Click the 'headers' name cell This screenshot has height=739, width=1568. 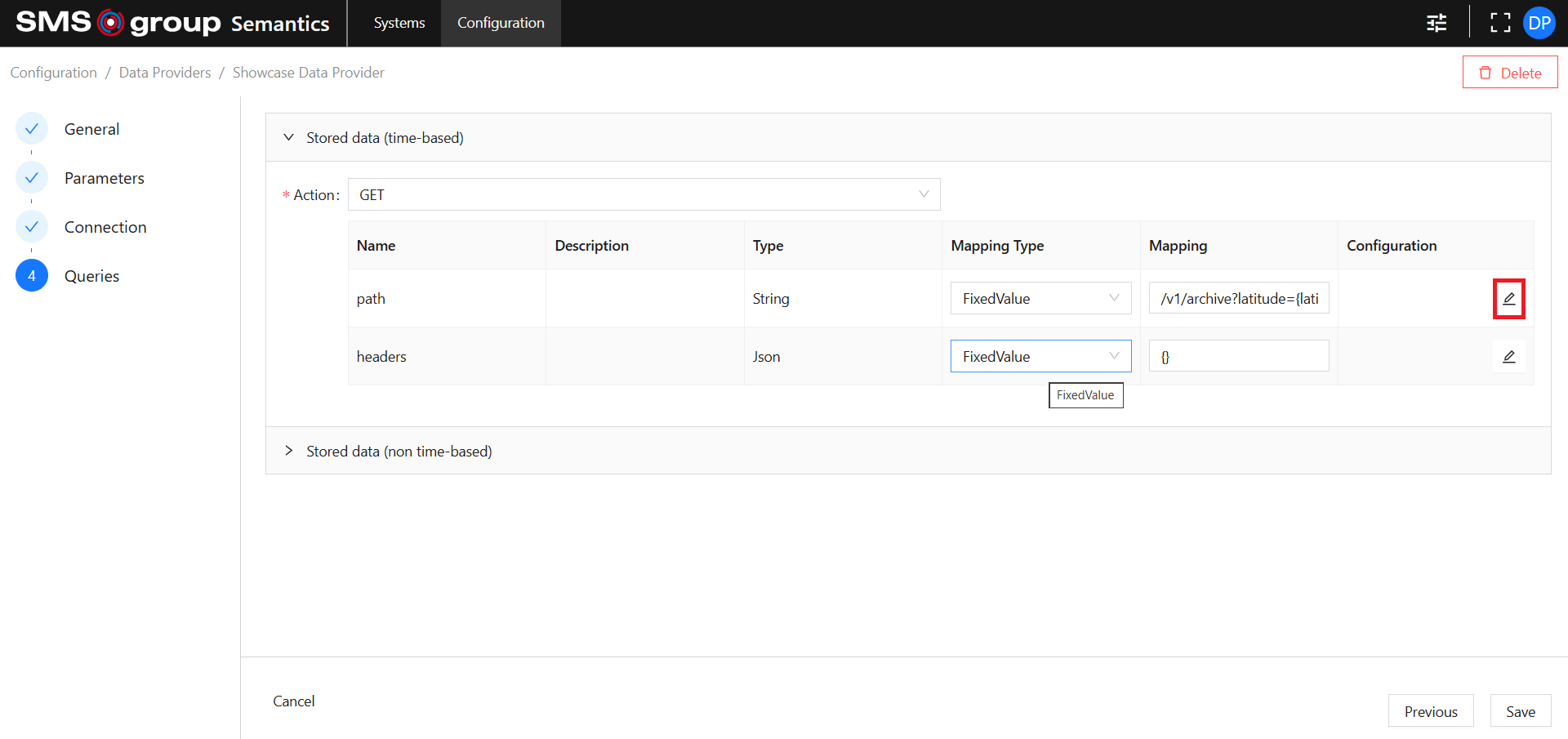(x=447, y=357)
